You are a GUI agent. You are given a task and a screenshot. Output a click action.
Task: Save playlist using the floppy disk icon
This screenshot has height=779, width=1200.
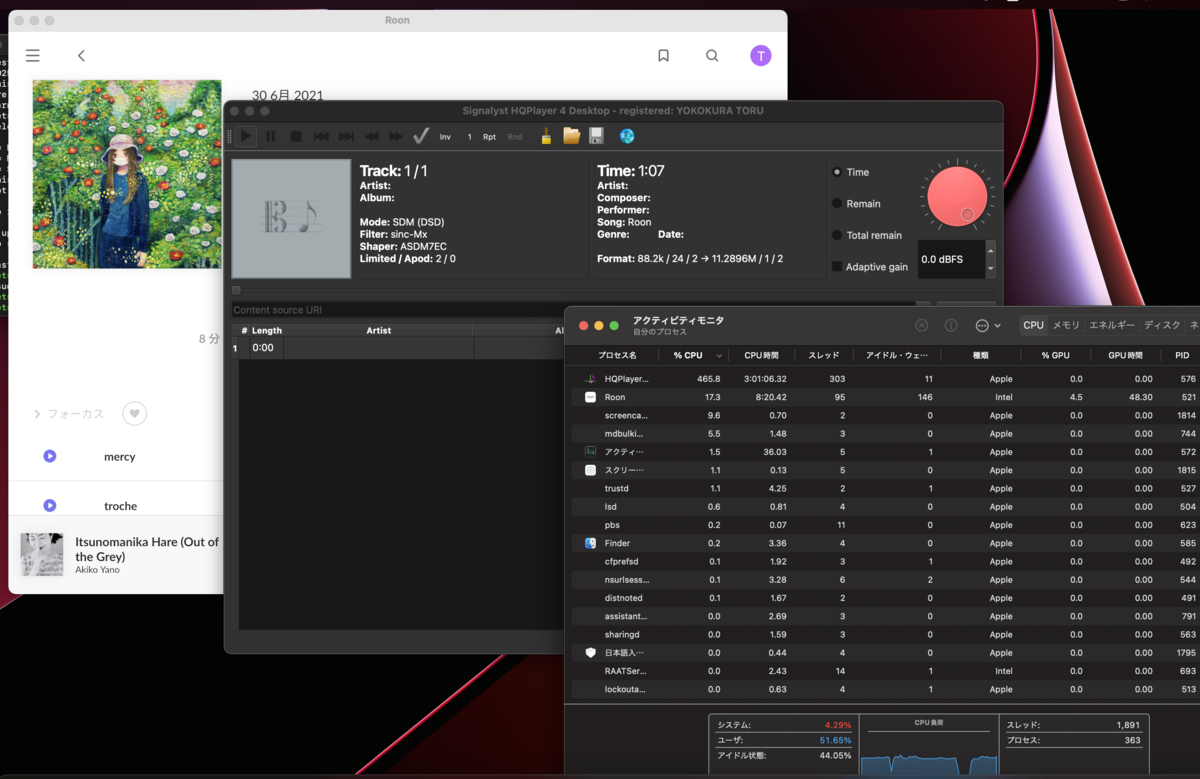pos(596,136)
